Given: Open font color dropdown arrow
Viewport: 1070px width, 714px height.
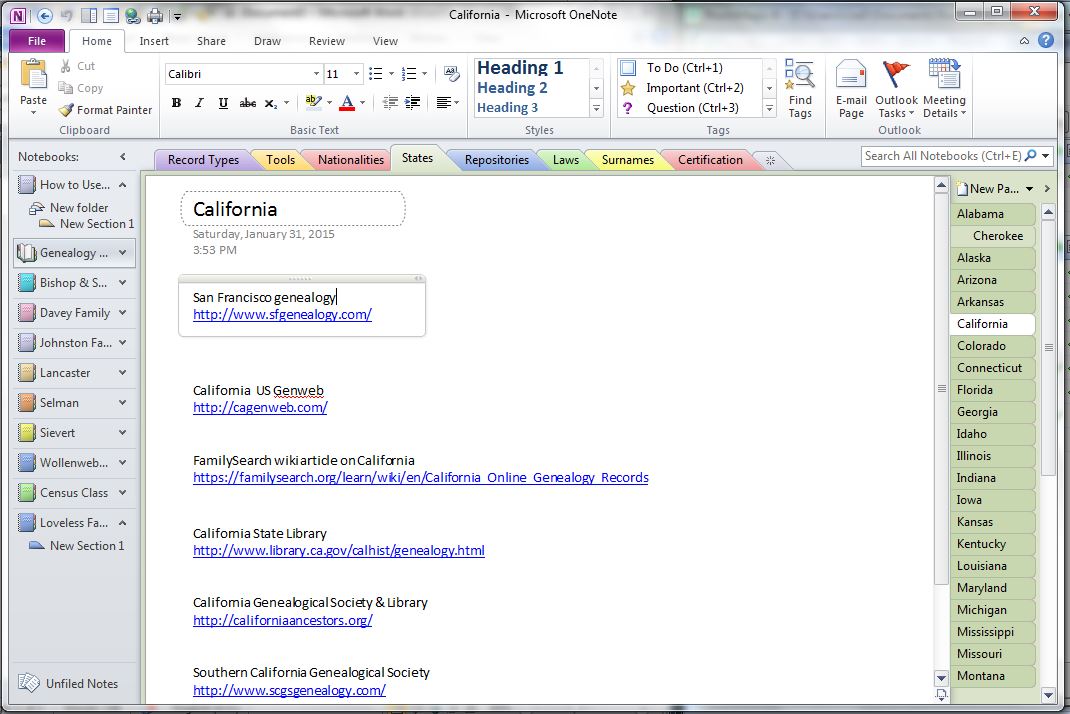Looking at the screenshot, I should click(x=362, y=103).
